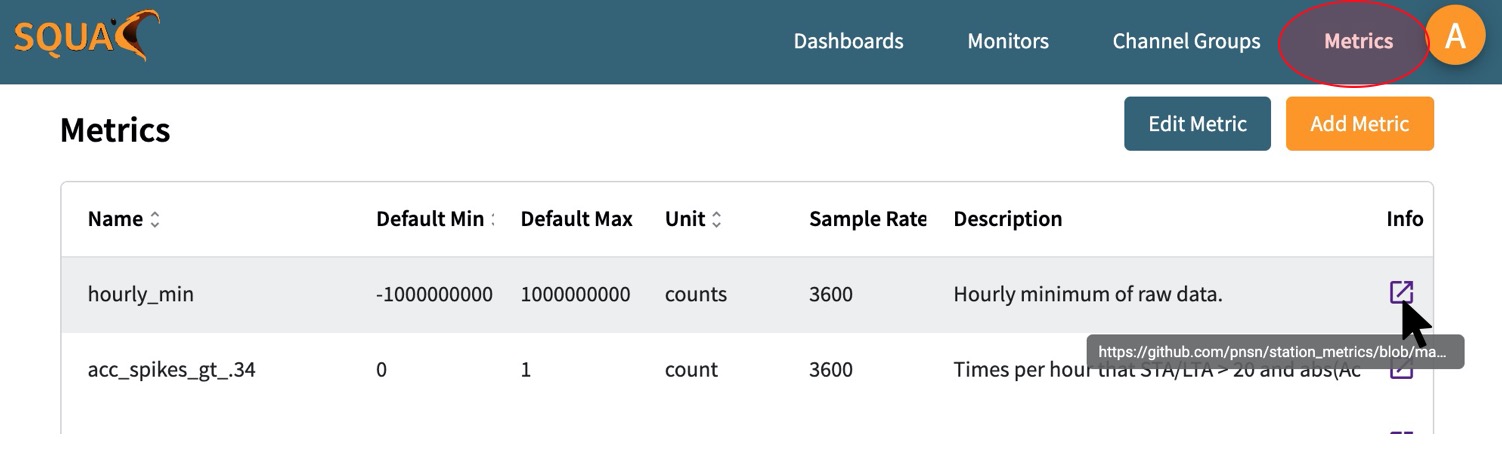Viewport: 1502px width, 452px height.
Task: Click the 1000000000 default max value
Action: pos(575,294)
